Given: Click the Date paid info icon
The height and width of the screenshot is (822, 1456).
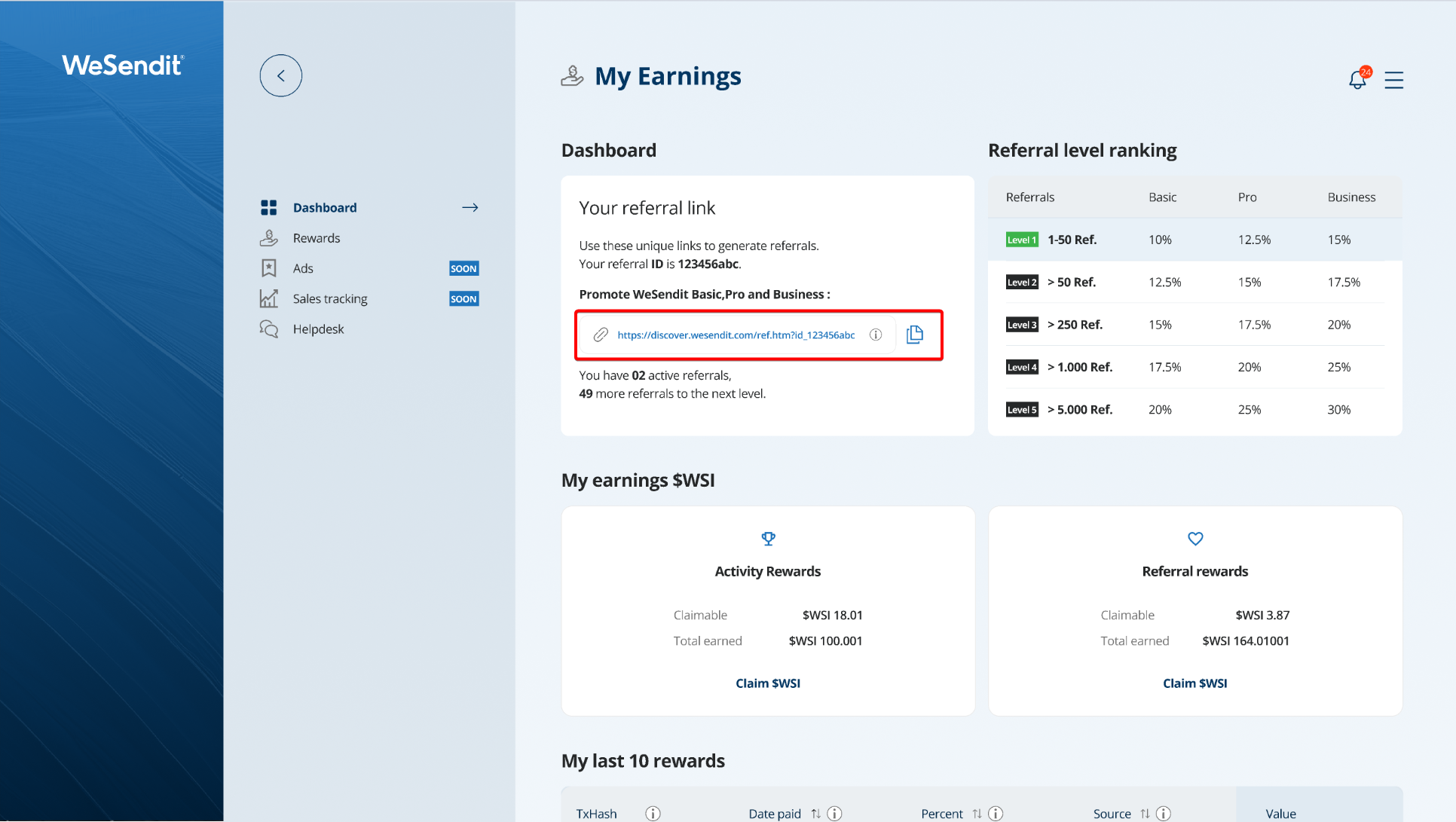Looking at the screenshot, I should pos(834,814).
